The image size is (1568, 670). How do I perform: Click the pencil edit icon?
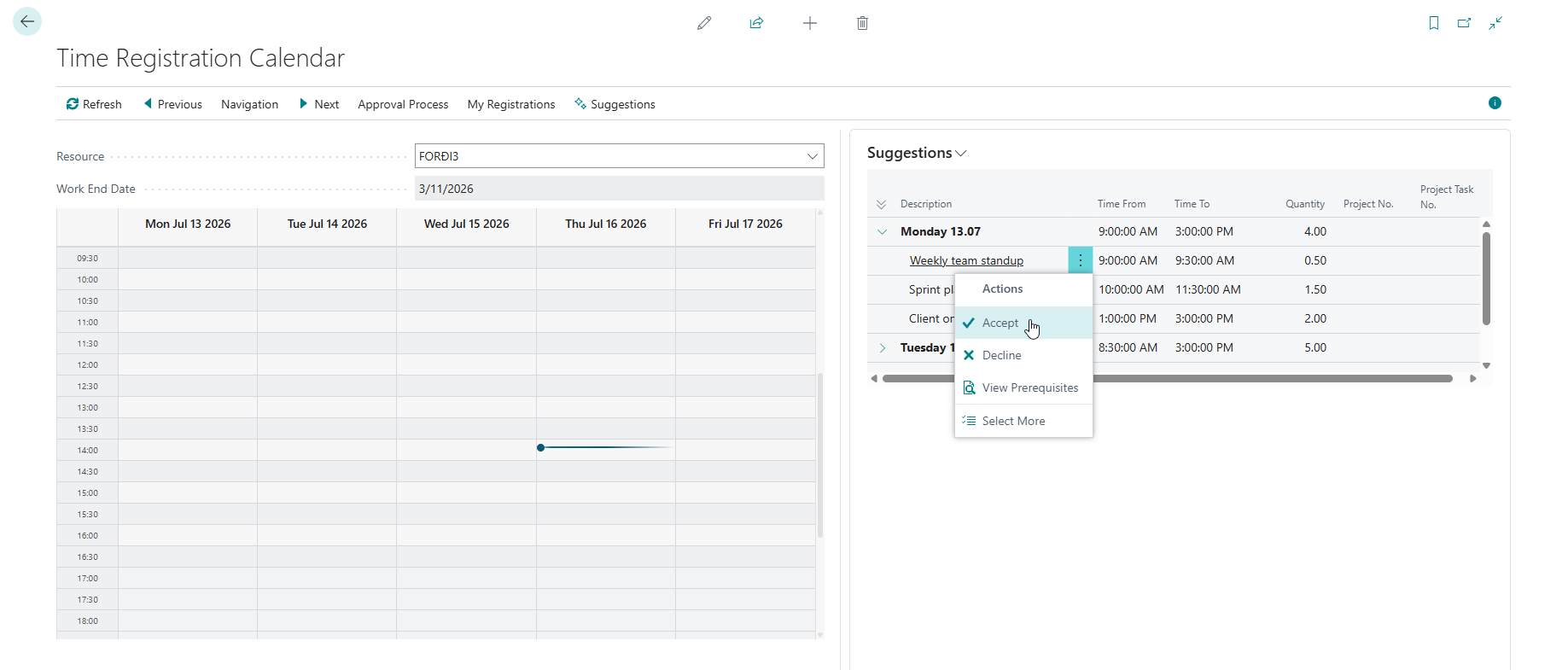[704, 23]
